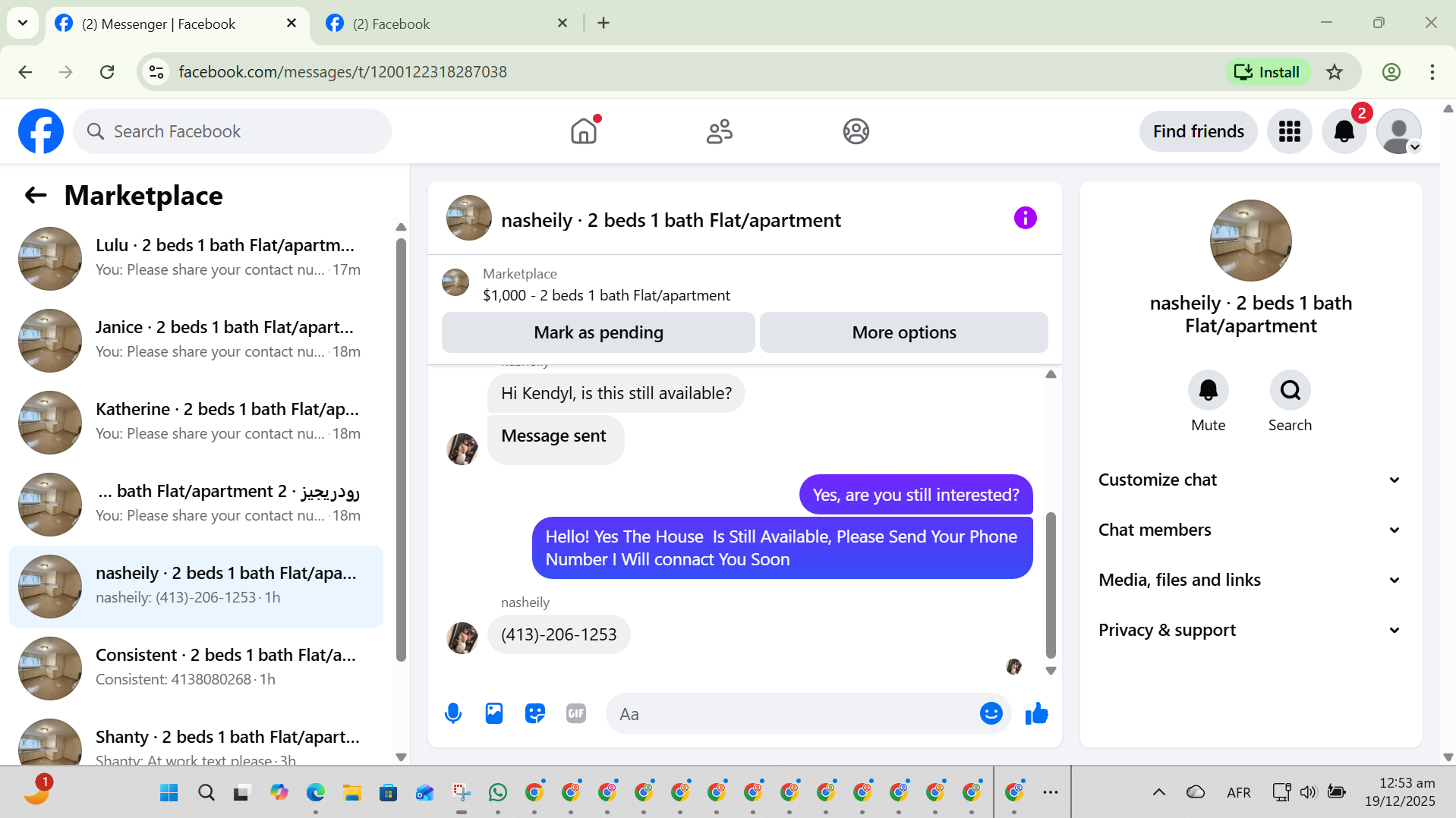1456x818 pixels.
Task: Open the Arabic-named conversation row
Action: pyautogui.click(x=196, y=504)
